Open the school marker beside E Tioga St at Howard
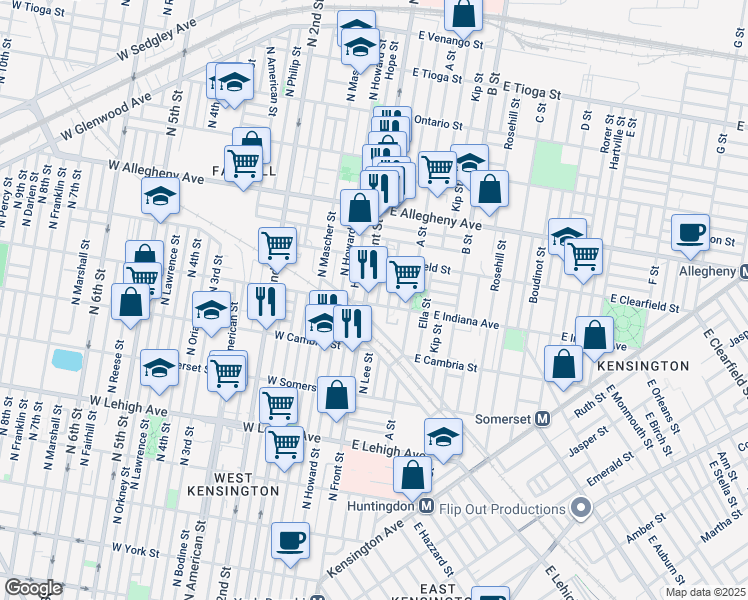Image resolution: width=748 pixels, height=600 pixels. pos(361,50)
